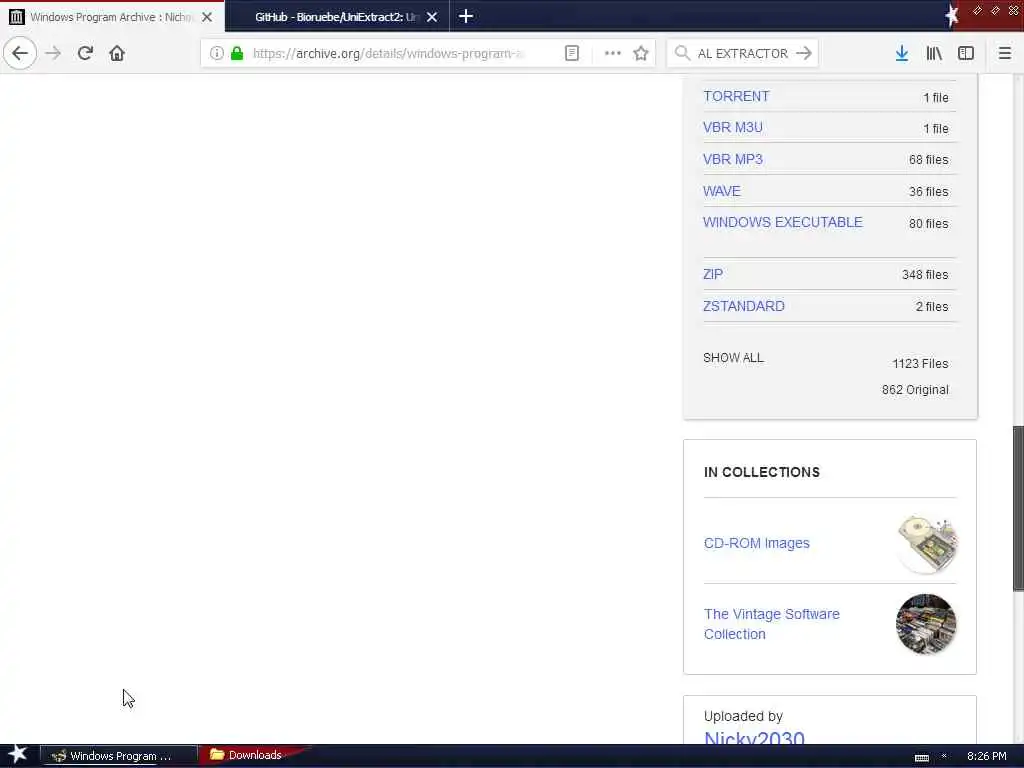
Task: Expand the ZIP download list
Action: pos(712,274)
